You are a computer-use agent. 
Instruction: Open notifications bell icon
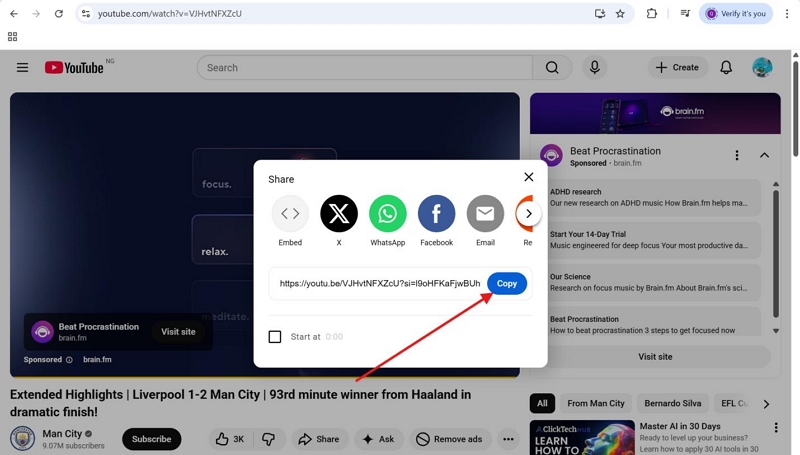(x=726, y=67)
